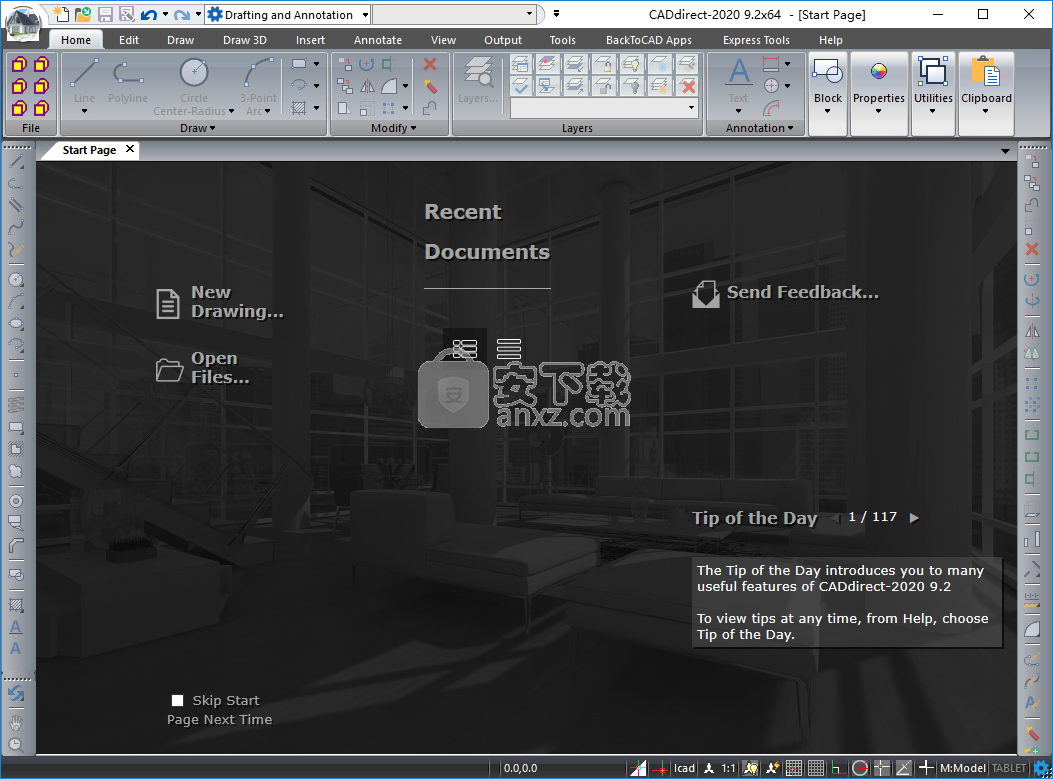Image resolution: width=1053 pixels, height=779 pixels.
Task: Switch to the Output ribbon tab
Action: click(x=503, y=40)
